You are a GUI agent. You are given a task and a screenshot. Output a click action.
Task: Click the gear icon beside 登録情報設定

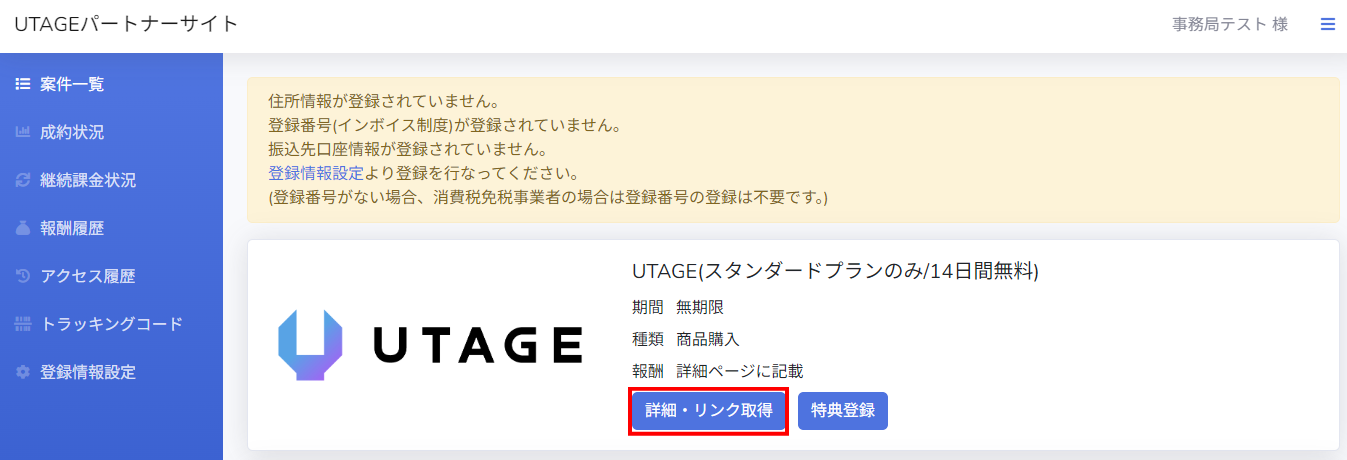23,373
